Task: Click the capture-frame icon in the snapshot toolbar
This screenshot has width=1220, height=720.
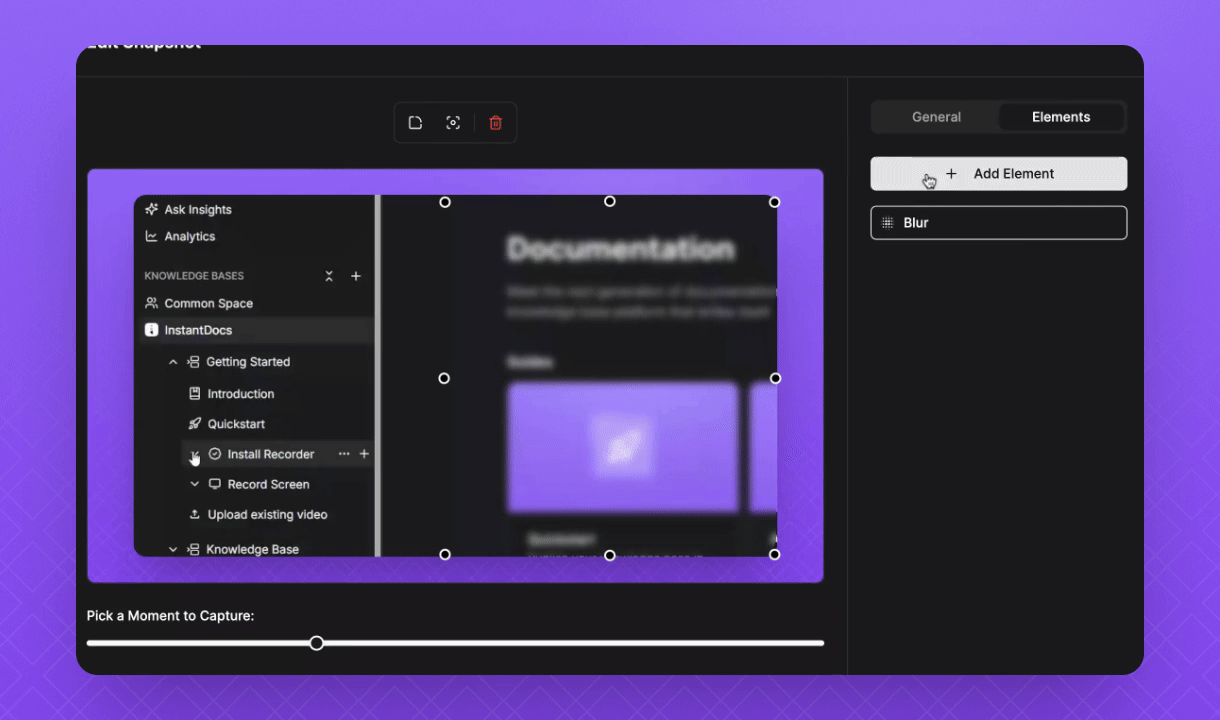Action: [x=453, y=123]
